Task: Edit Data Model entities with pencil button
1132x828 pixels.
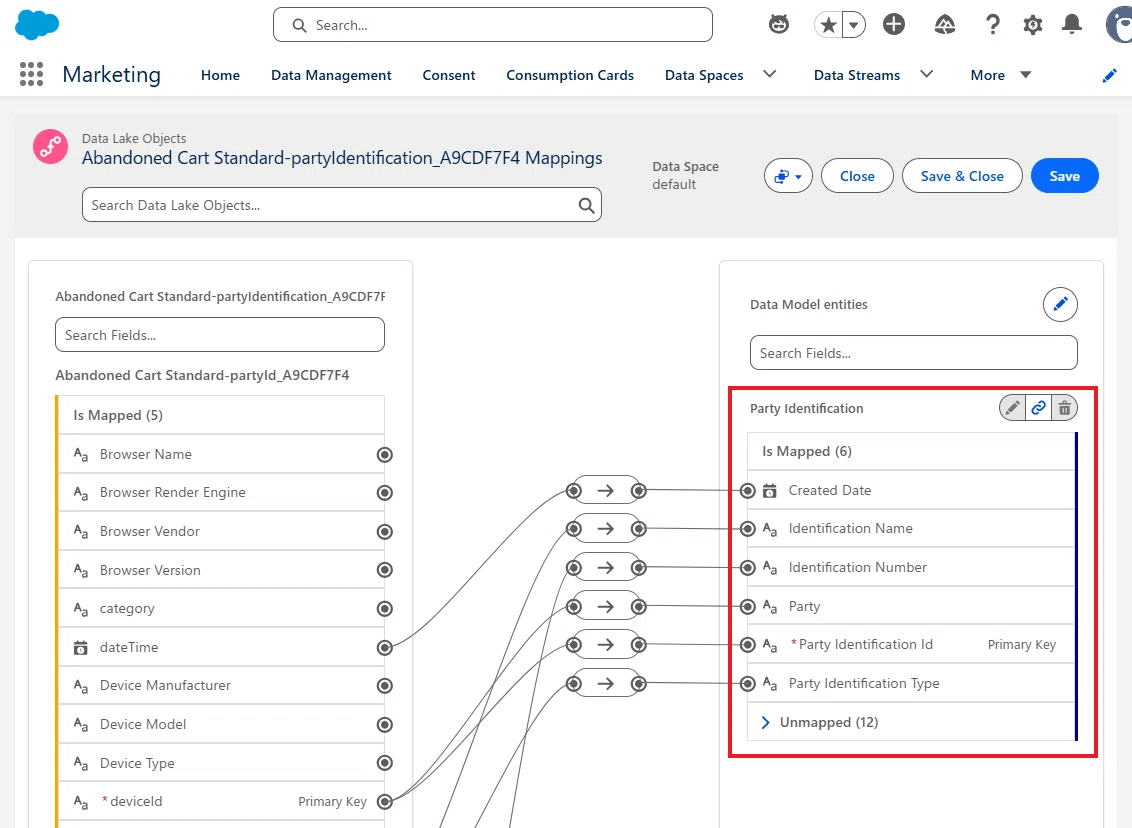Action: [1060, 304]
